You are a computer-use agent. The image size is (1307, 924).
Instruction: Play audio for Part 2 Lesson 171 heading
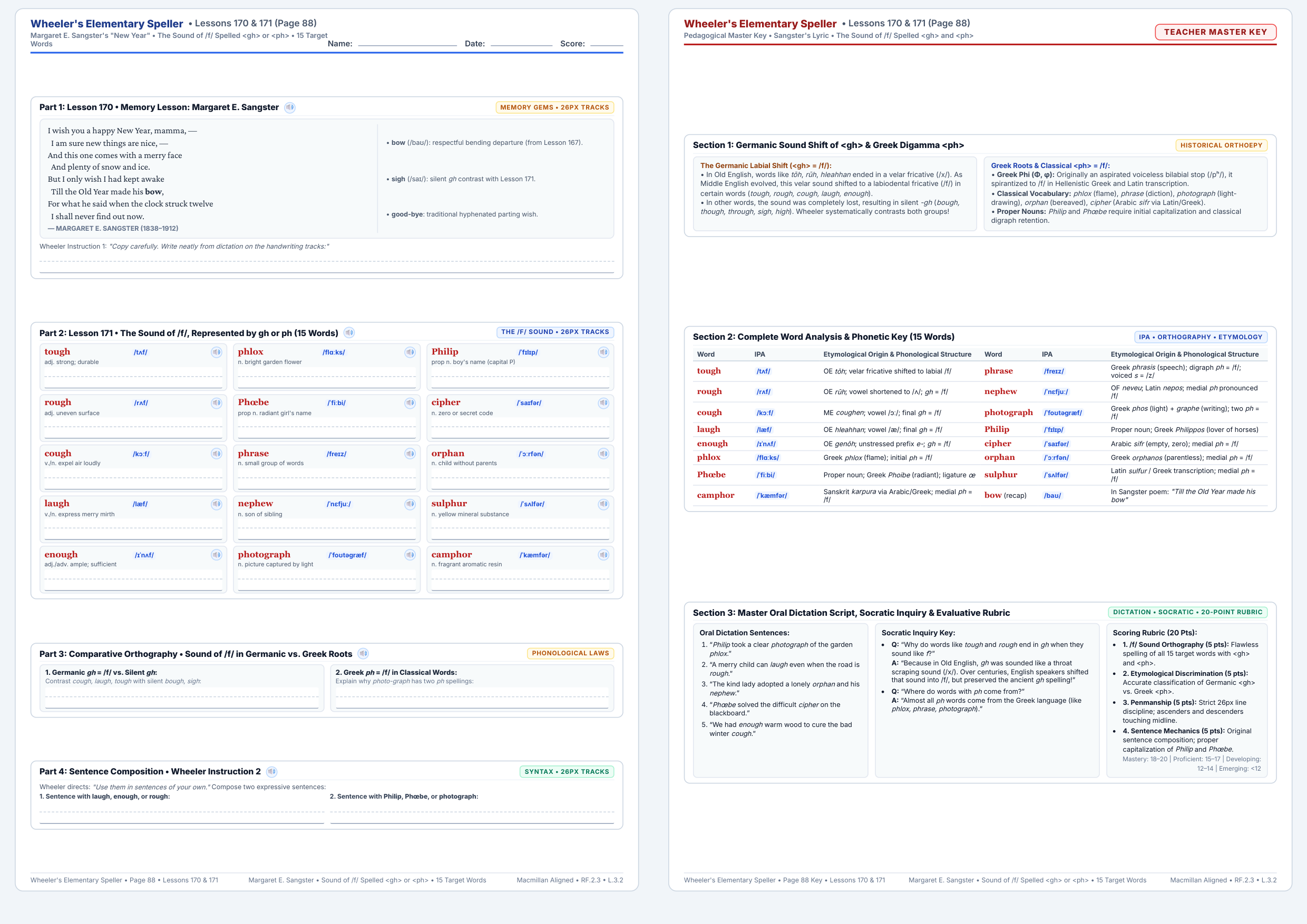pos(349,333)
